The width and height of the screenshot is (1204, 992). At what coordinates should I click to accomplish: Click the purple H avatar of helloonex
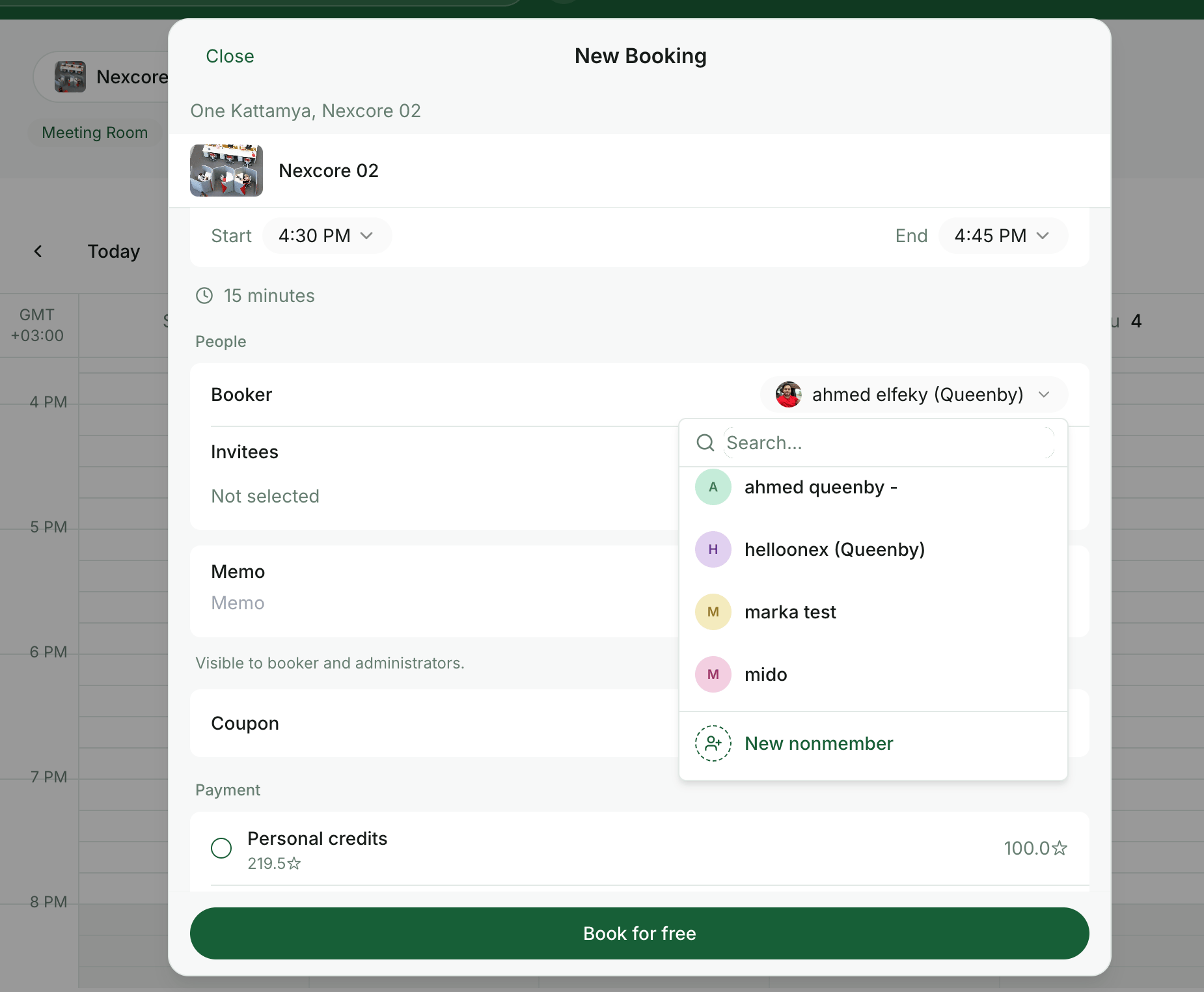click(x=713, y=549)
